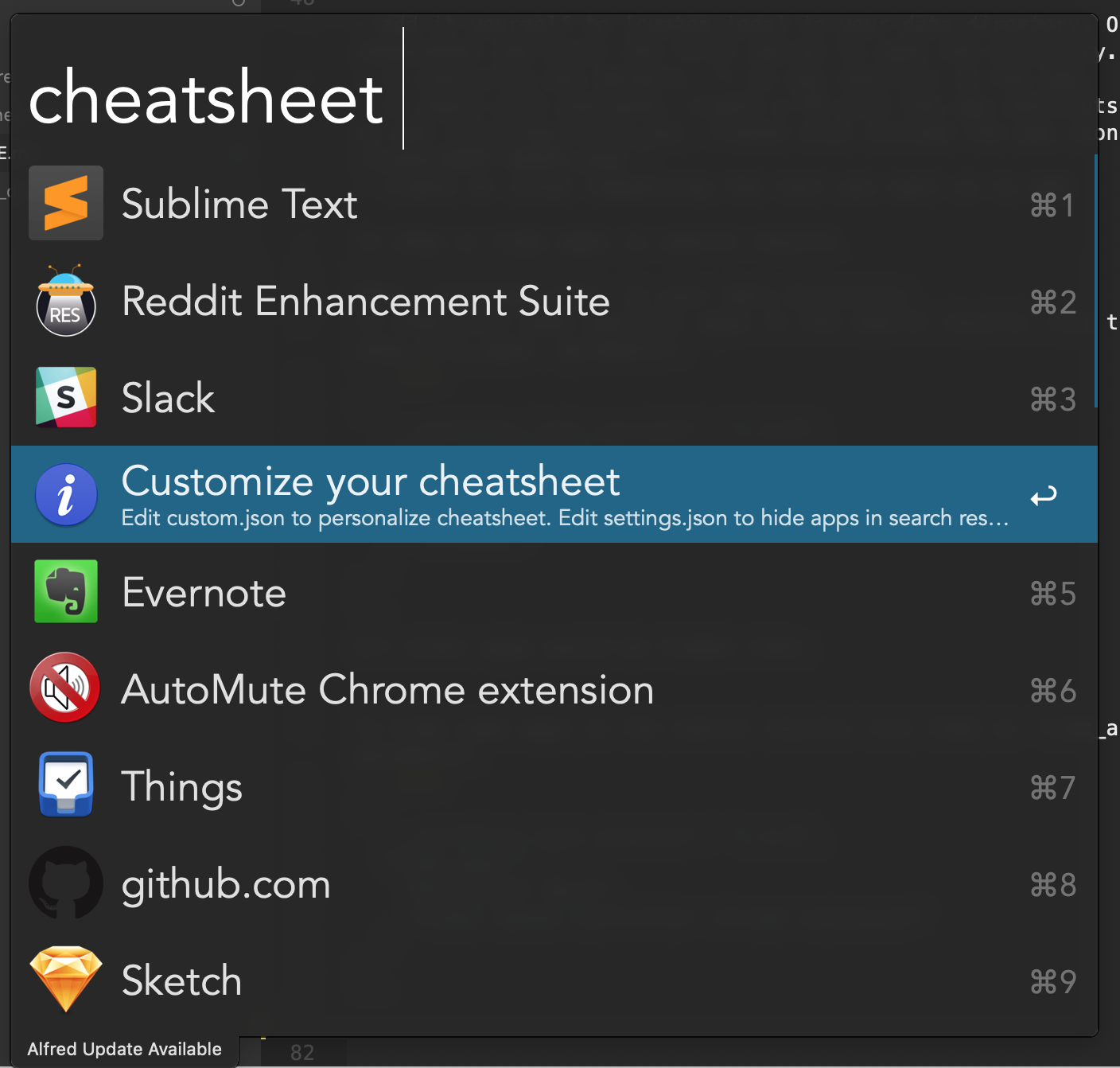
Task: Click the ⌘2 shortcut label
Action: (x=1052, y=302)
